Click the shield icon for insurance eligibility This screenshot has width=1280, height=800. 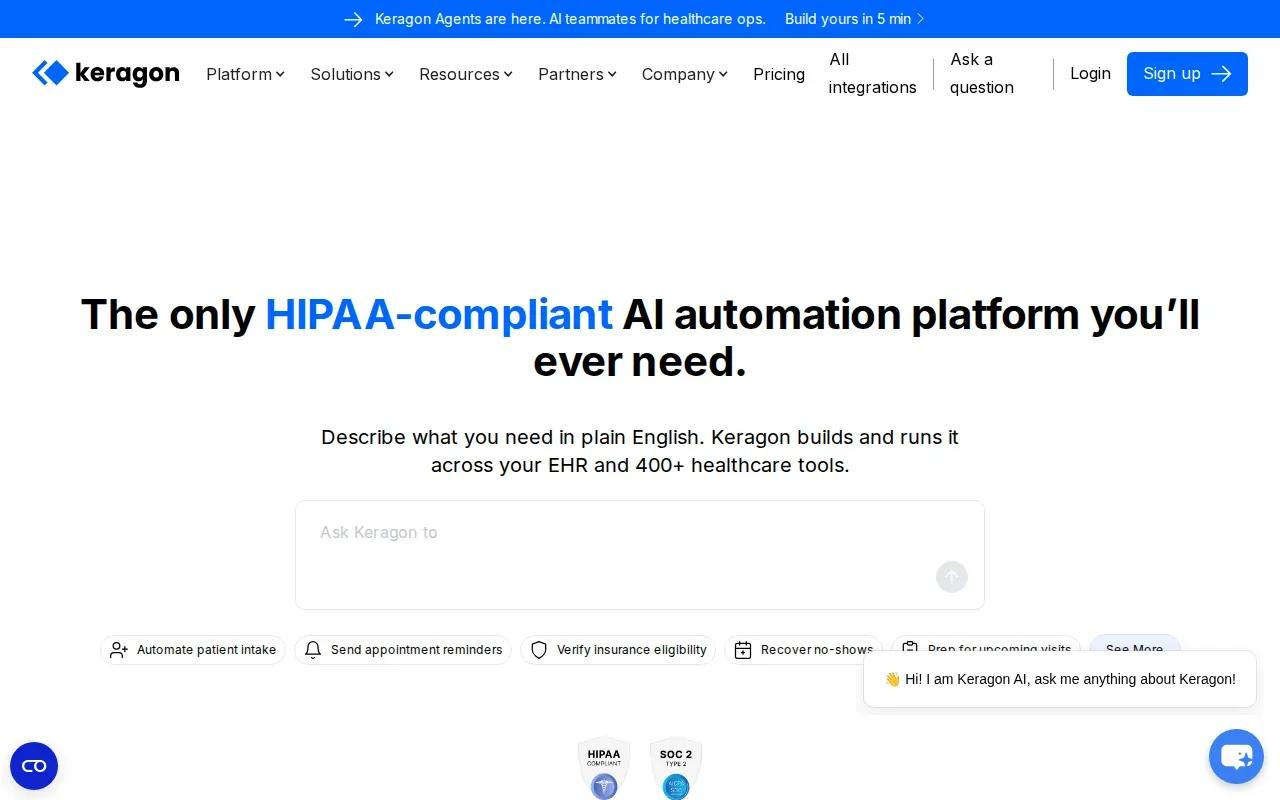[x=539, y=650]
